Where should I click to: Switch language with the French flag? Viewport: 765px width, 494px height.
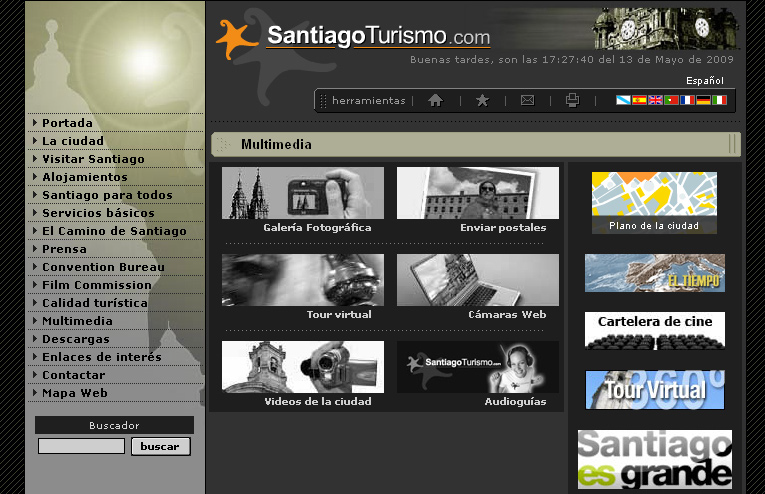[x=687, y=100]
